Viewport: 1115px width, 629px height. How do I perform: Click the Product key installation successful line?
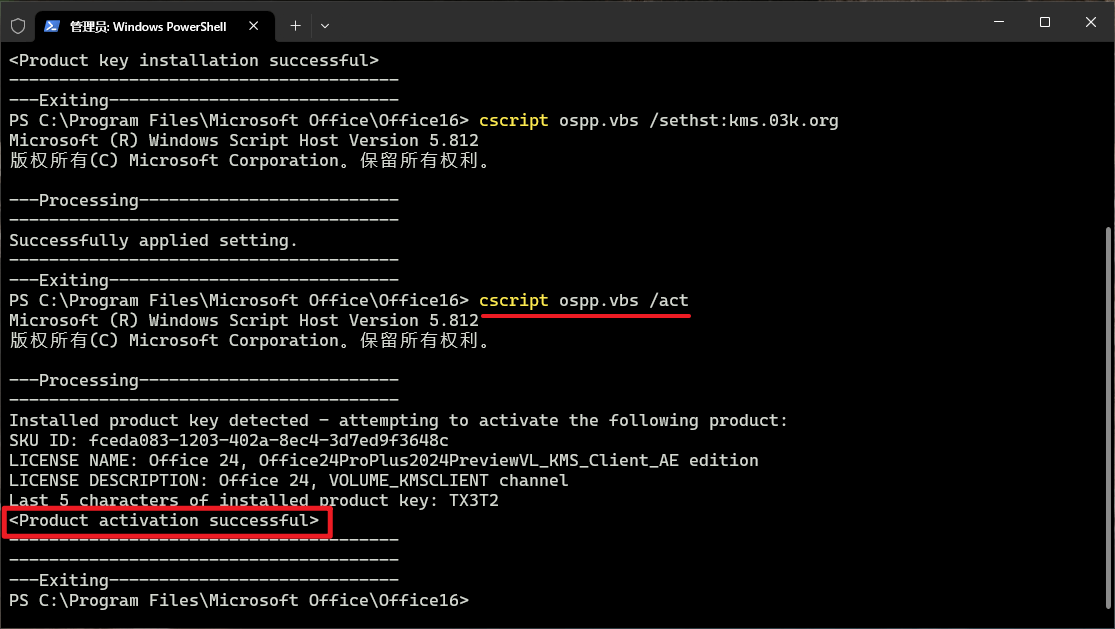[194, 61]
